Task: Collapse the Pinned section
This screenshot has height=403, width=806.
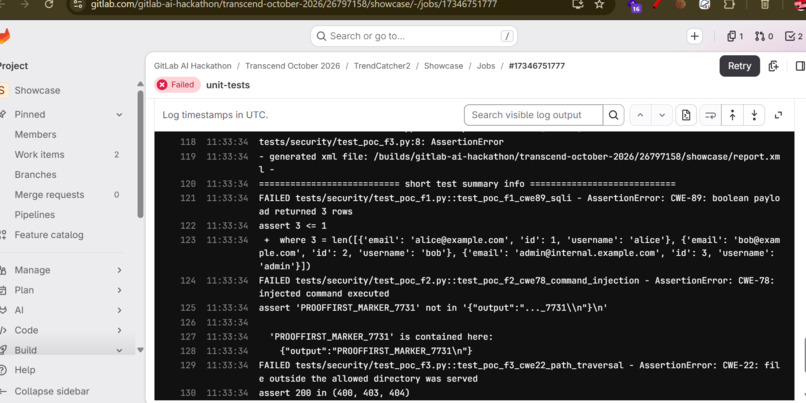Action: coord(119,115)
